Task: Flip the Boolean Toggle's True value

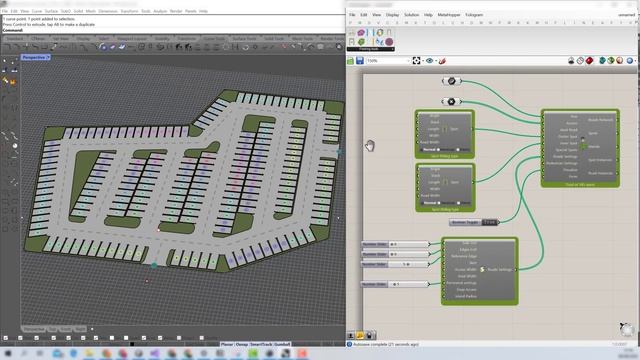Action: [x=490, y=222]
